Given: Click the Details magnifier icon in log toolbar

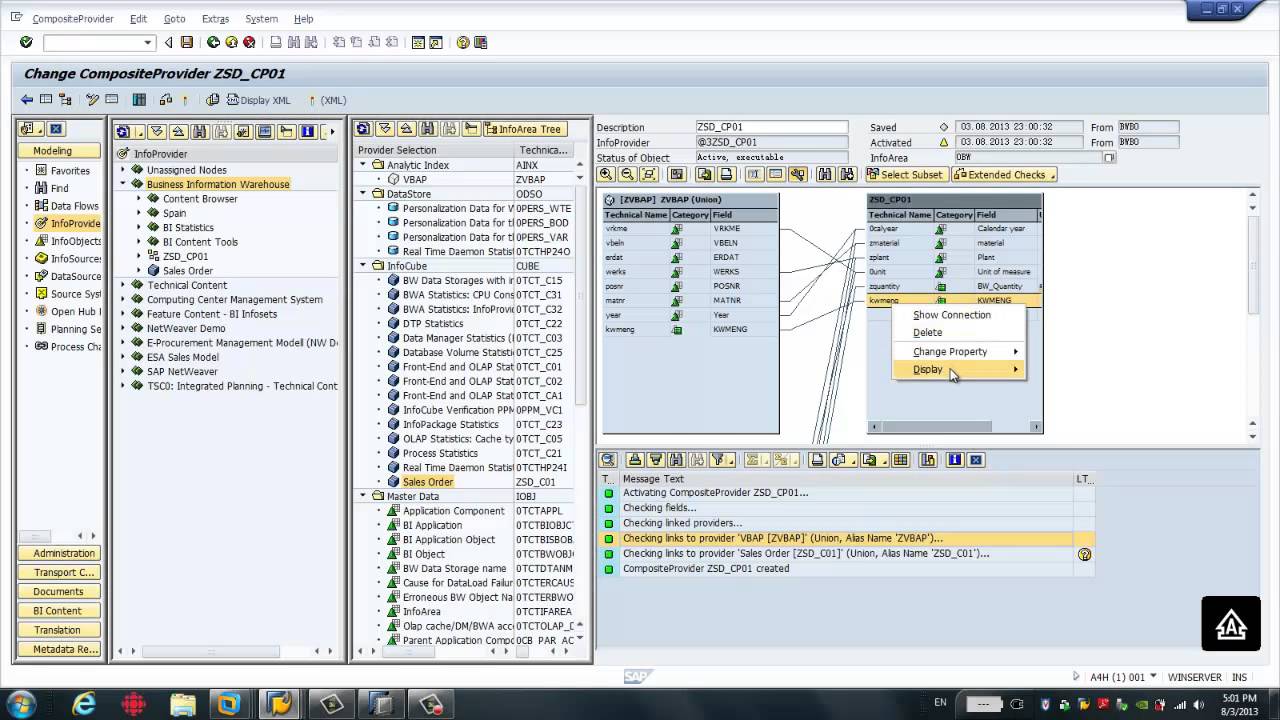Looking at the screenshot, I should (607, 460).
